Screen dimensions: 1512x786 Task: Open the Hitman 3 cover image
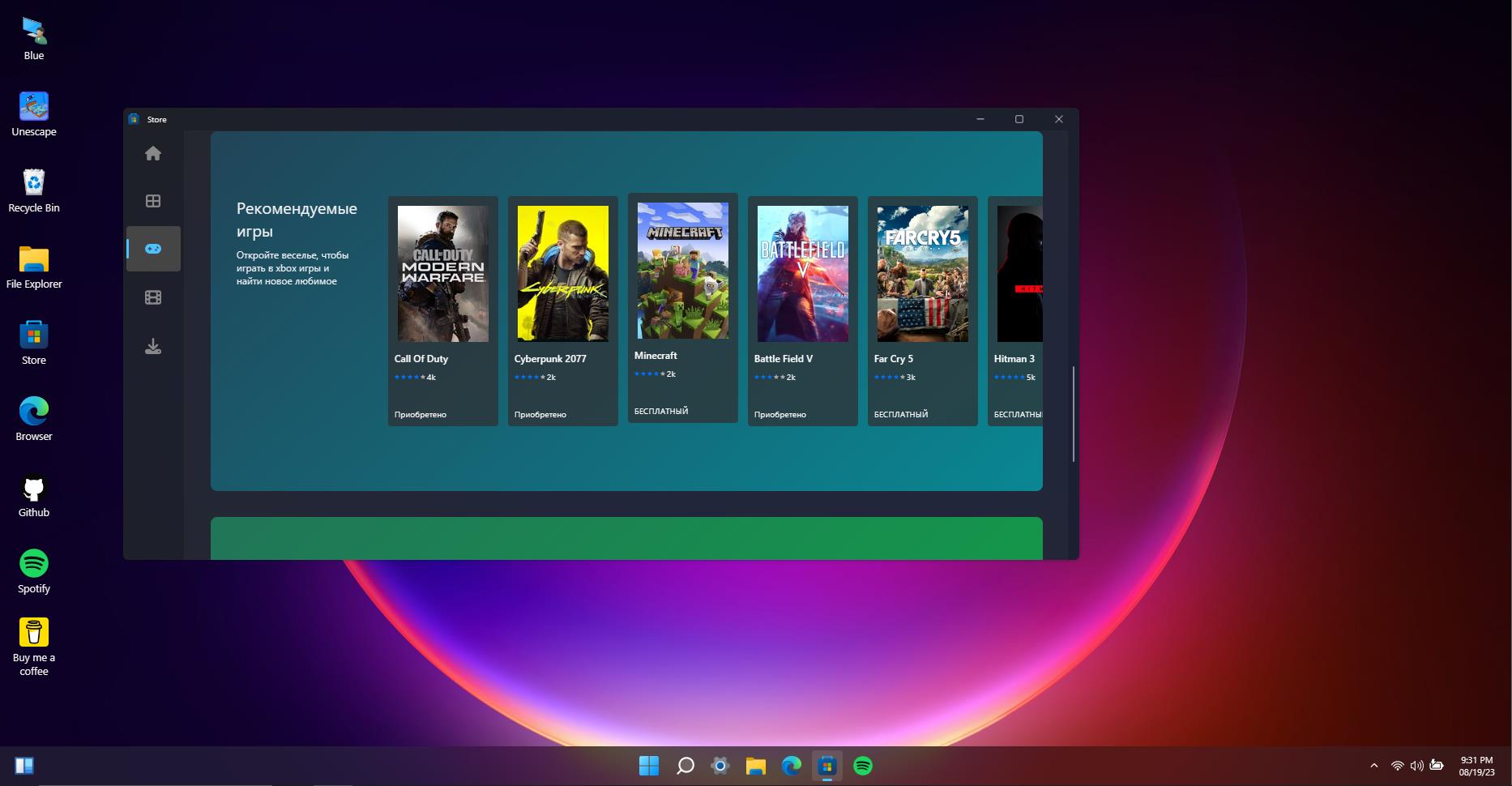point(1019,274)
